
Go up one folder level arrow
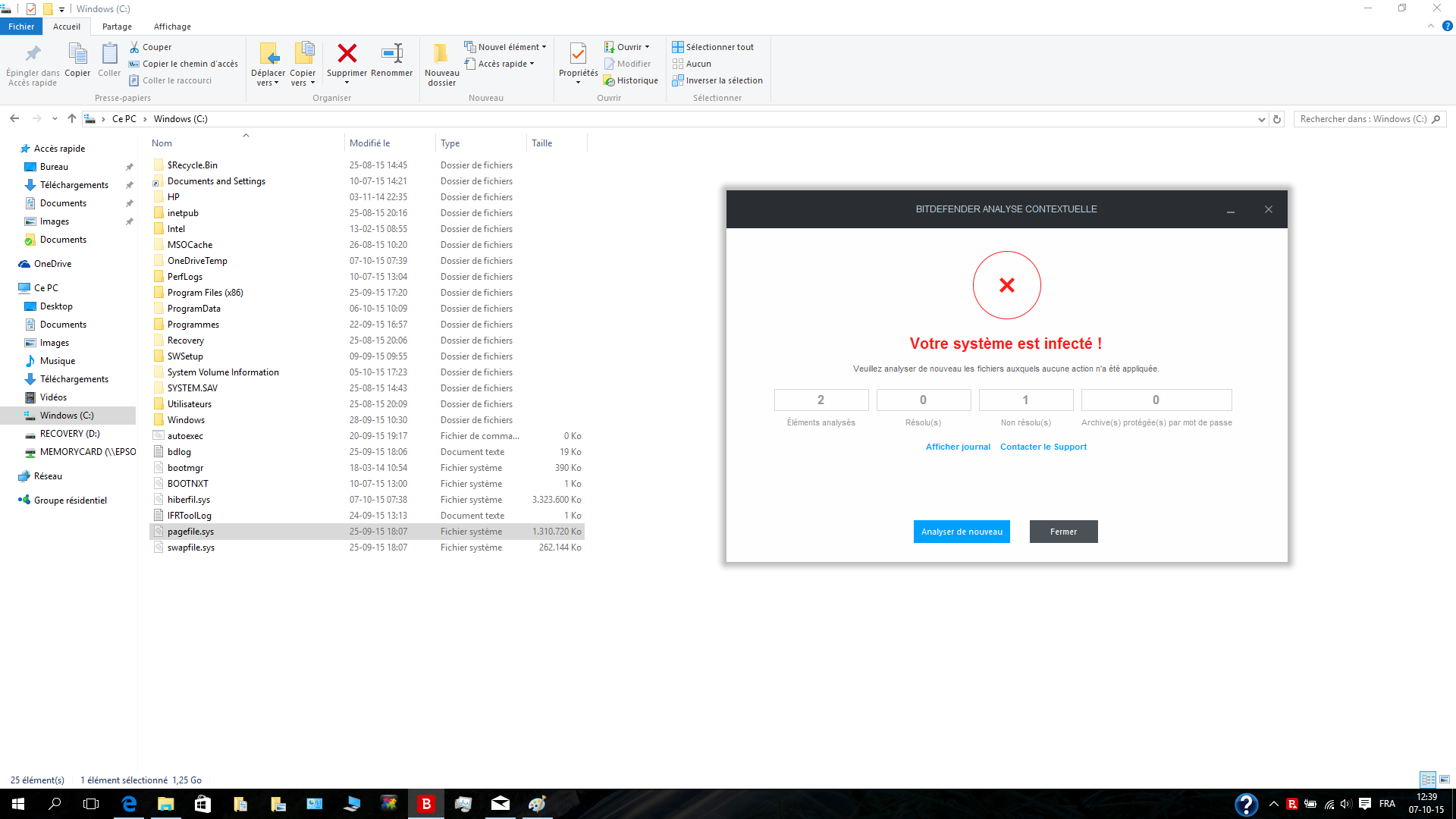(72, 118)
